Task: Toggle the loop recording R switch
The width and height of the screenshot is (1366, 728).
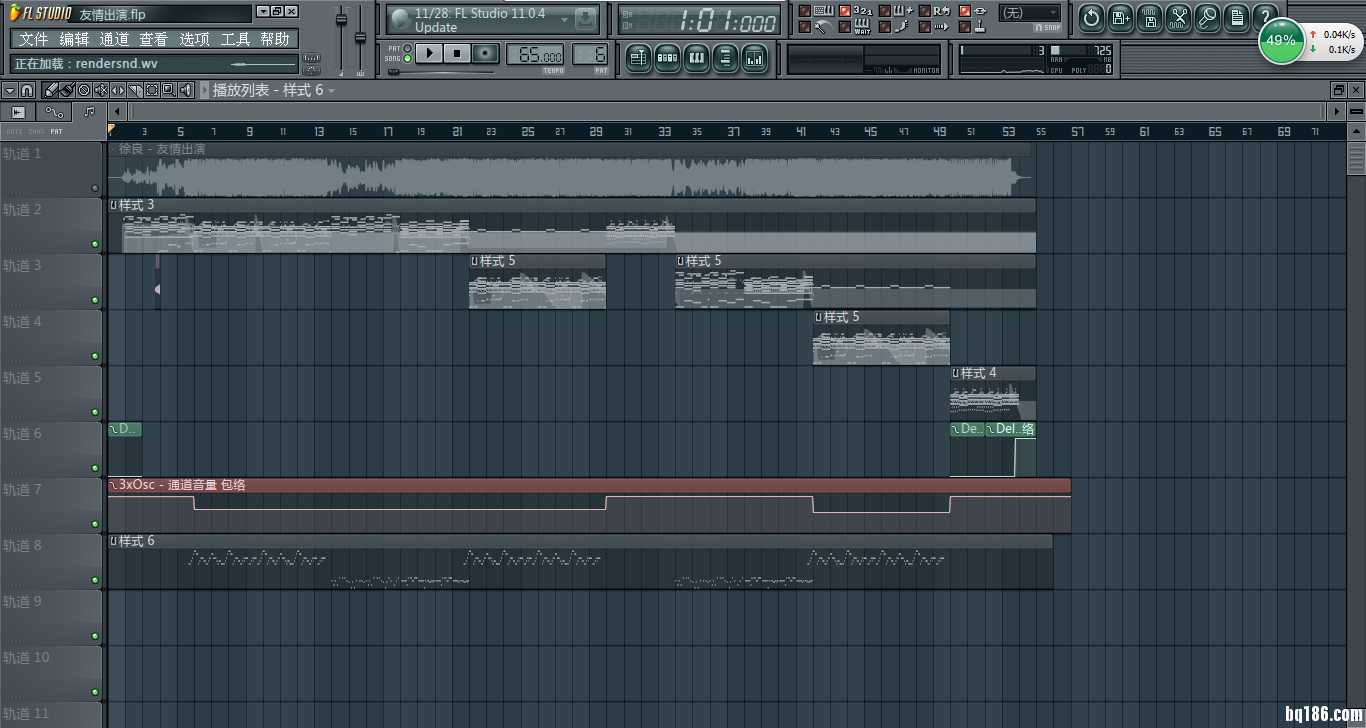Action: pos(925,11)
